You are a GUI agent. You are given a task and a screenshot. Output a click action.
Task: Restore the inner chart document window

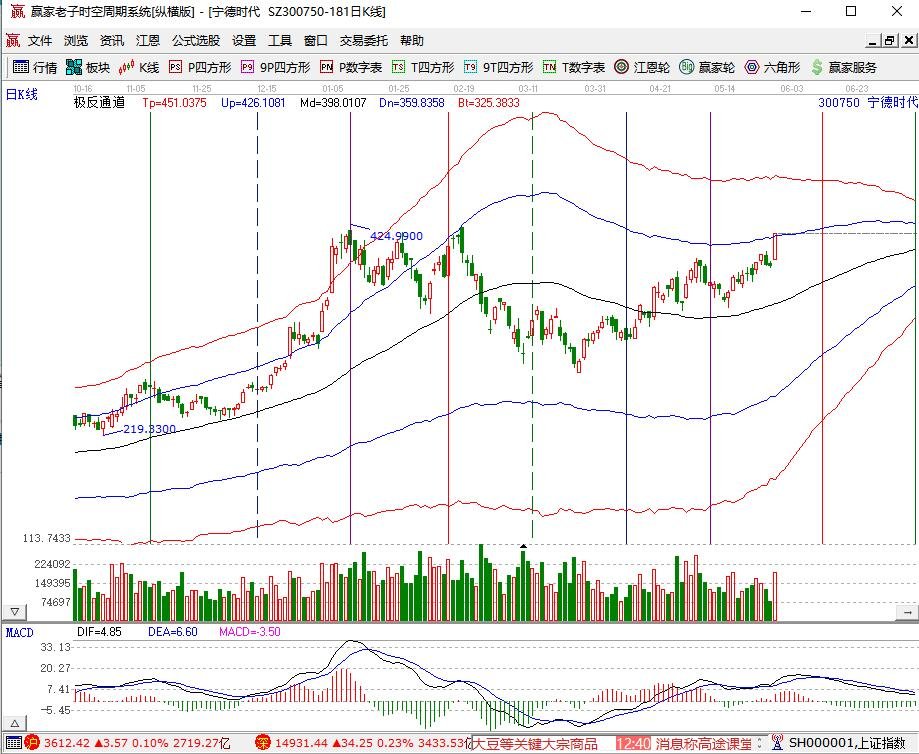pos(891,40)
